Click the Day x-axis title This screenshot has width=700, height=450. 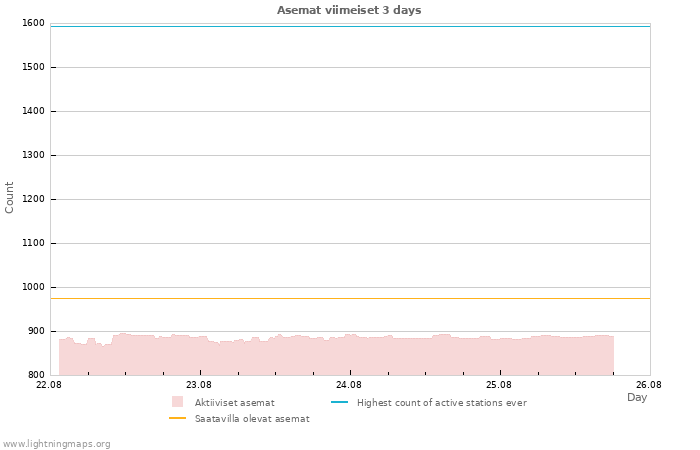pyautogui.click(x=637, y=397)
